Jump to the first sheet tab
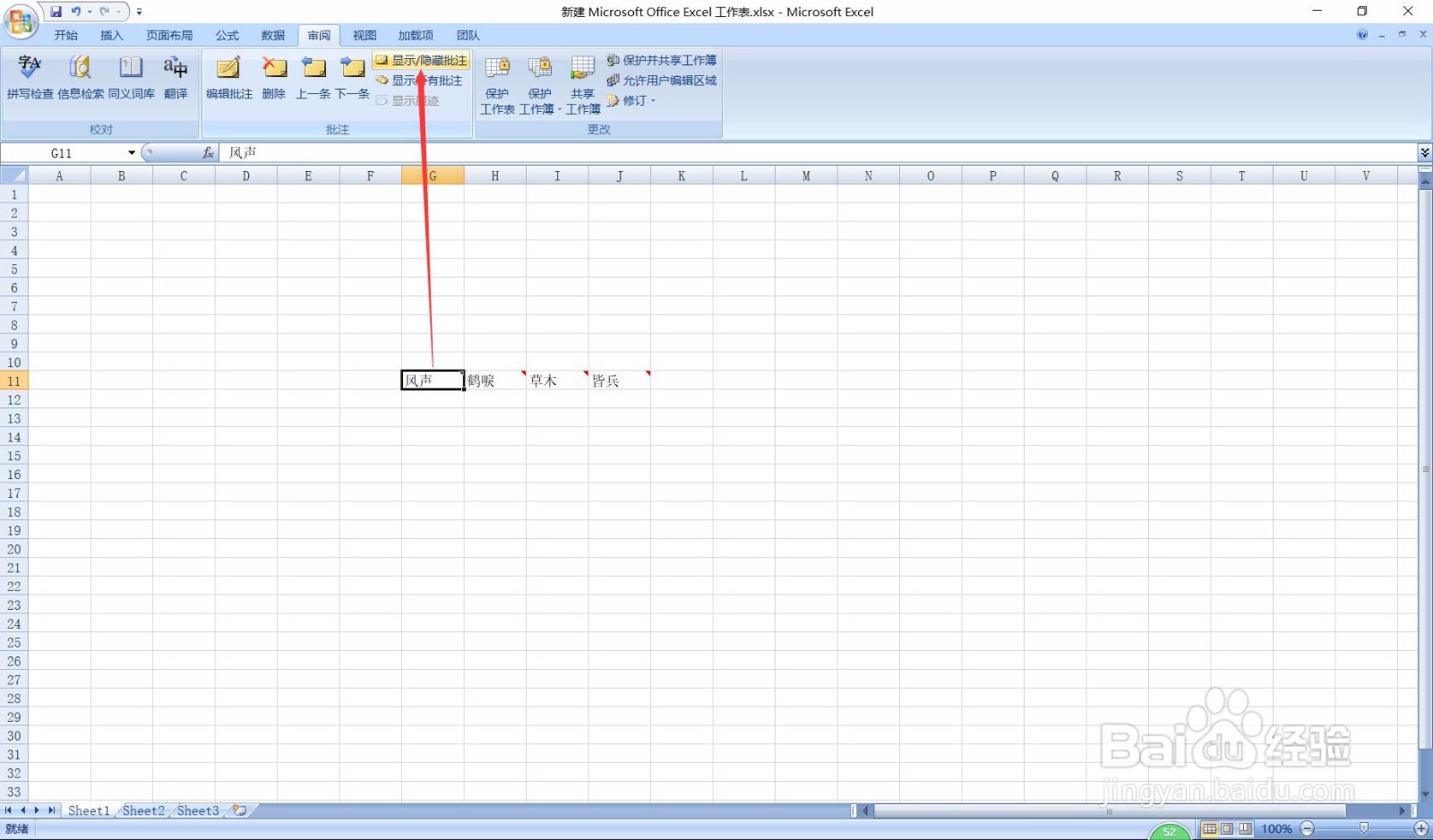This screenshot has width=1433, height=840. 9,810
